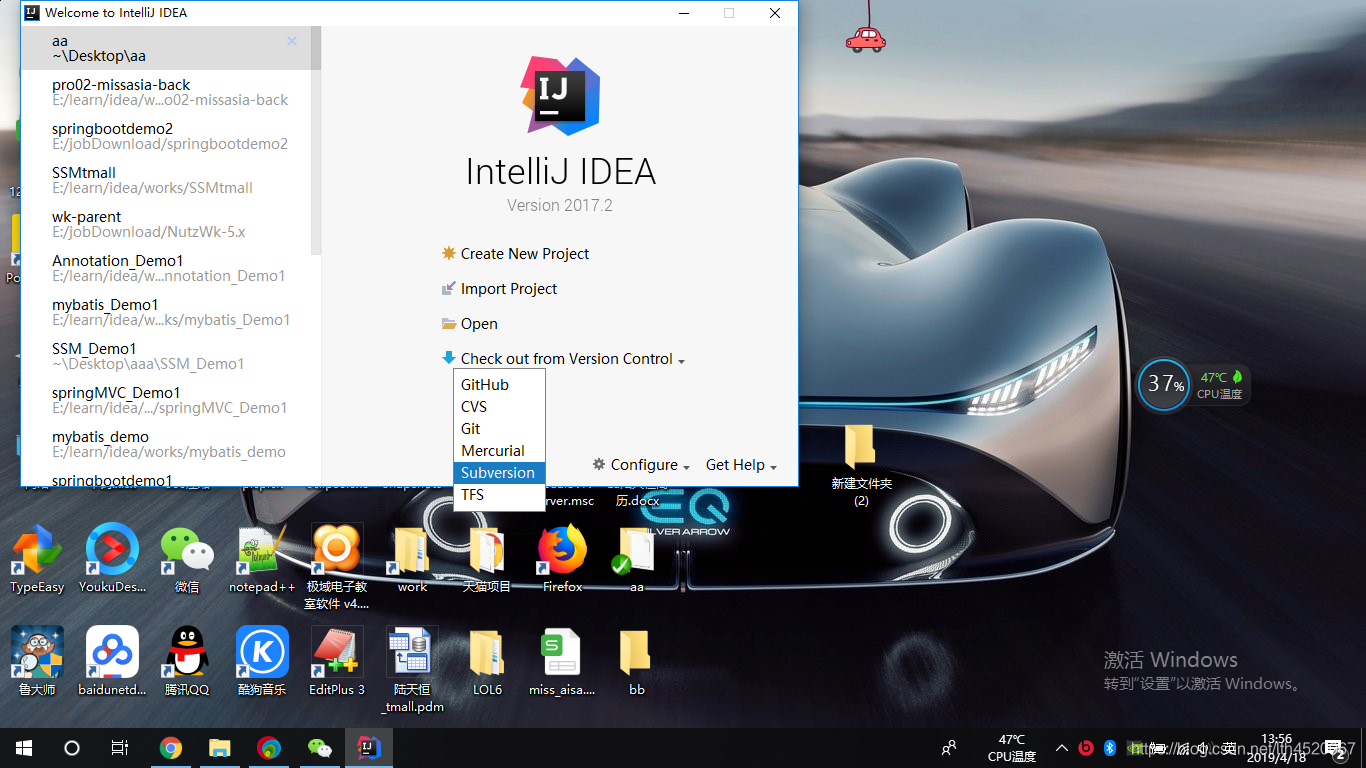Open TypeEasy desktop shortcut

point(37,559)
